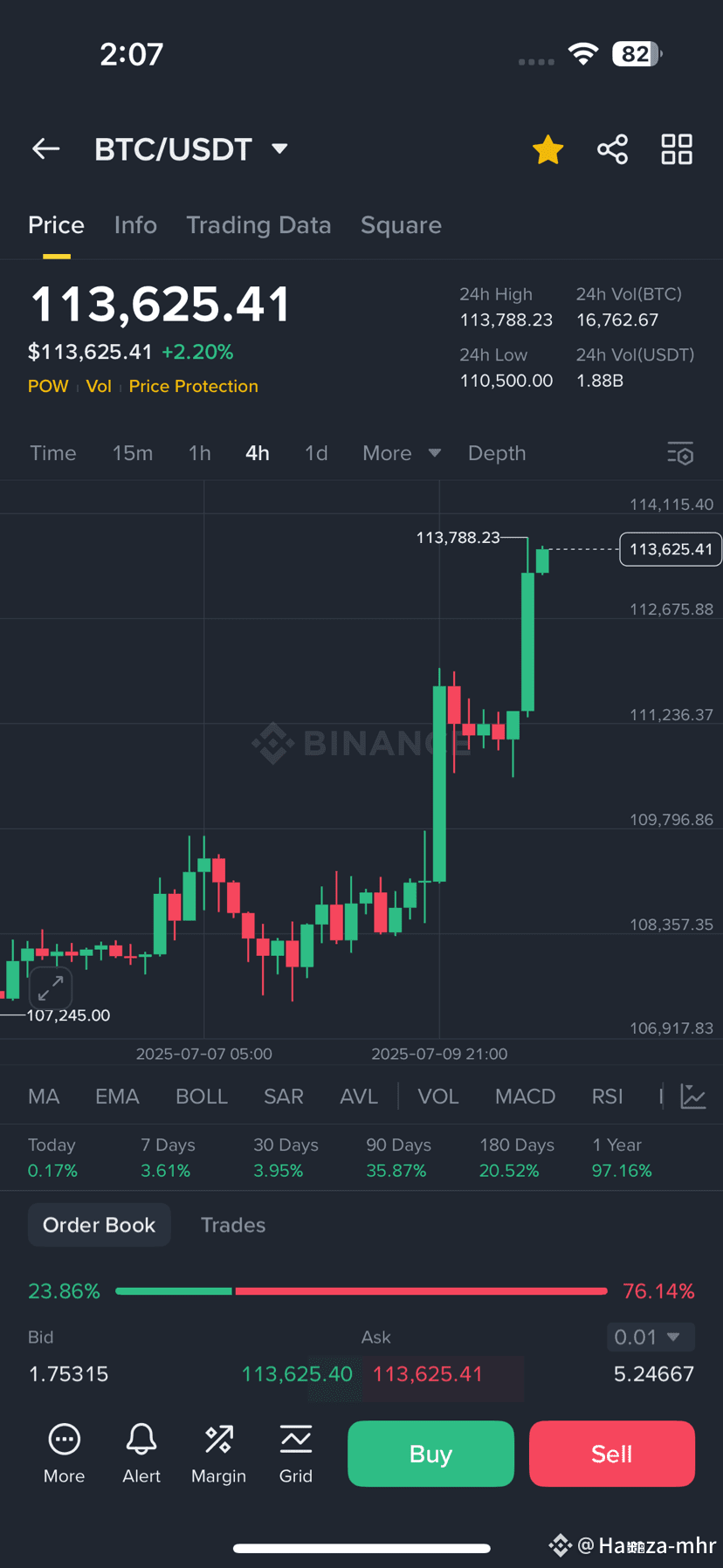723x1568 pixels.
Task: Expand the BTC/USDT pair dropdown
Action: tap(279, 149)
